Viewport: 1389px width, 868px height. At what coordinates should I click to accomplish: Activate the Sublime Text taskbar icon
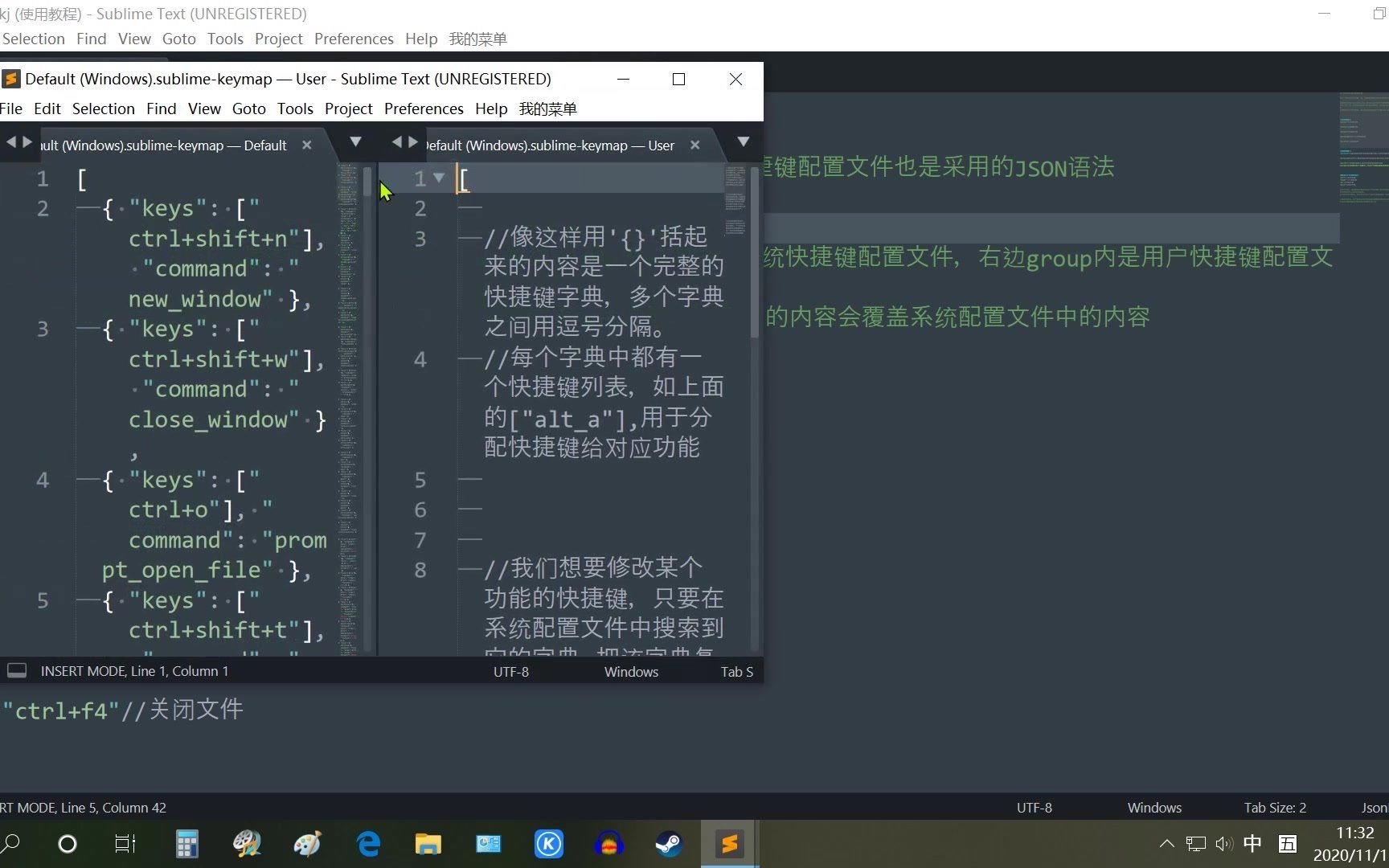(x=730, y=844)
